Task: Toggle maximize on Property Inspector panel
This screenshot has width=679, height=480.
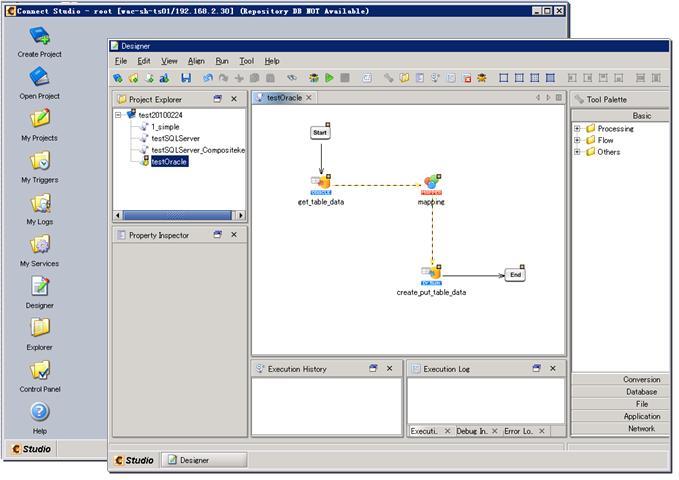Action: tap(217, 235)
